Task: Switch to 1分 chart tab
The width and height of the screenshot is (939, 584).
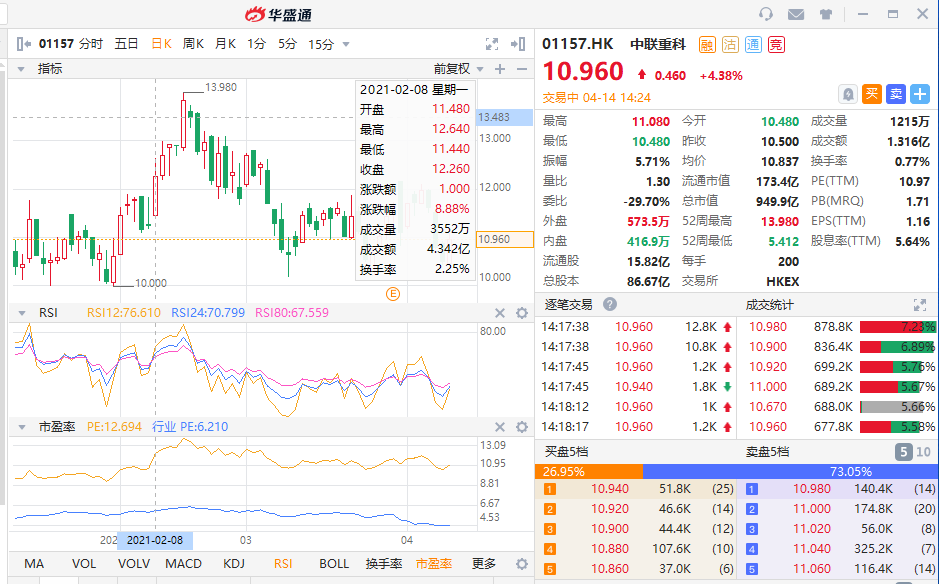Action: pyautogui.click(x=256, y=44)
